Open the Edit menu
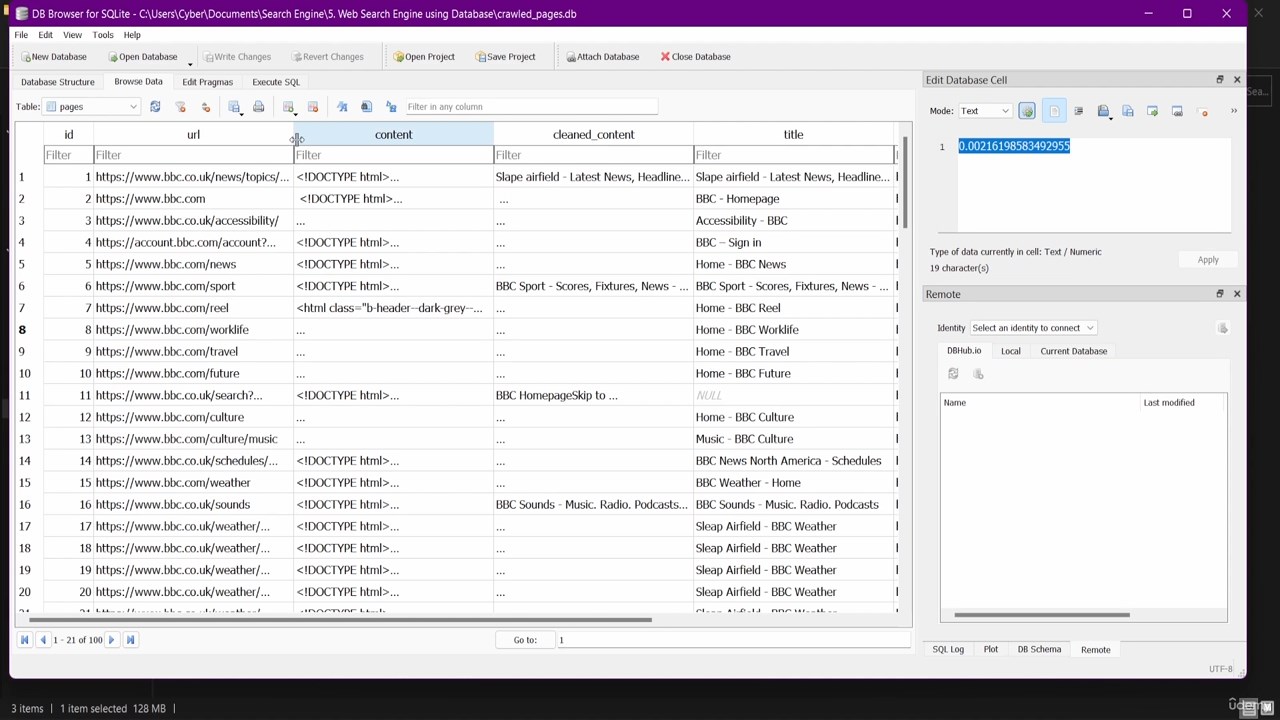The image size is (1280, 720). [46, 35]
